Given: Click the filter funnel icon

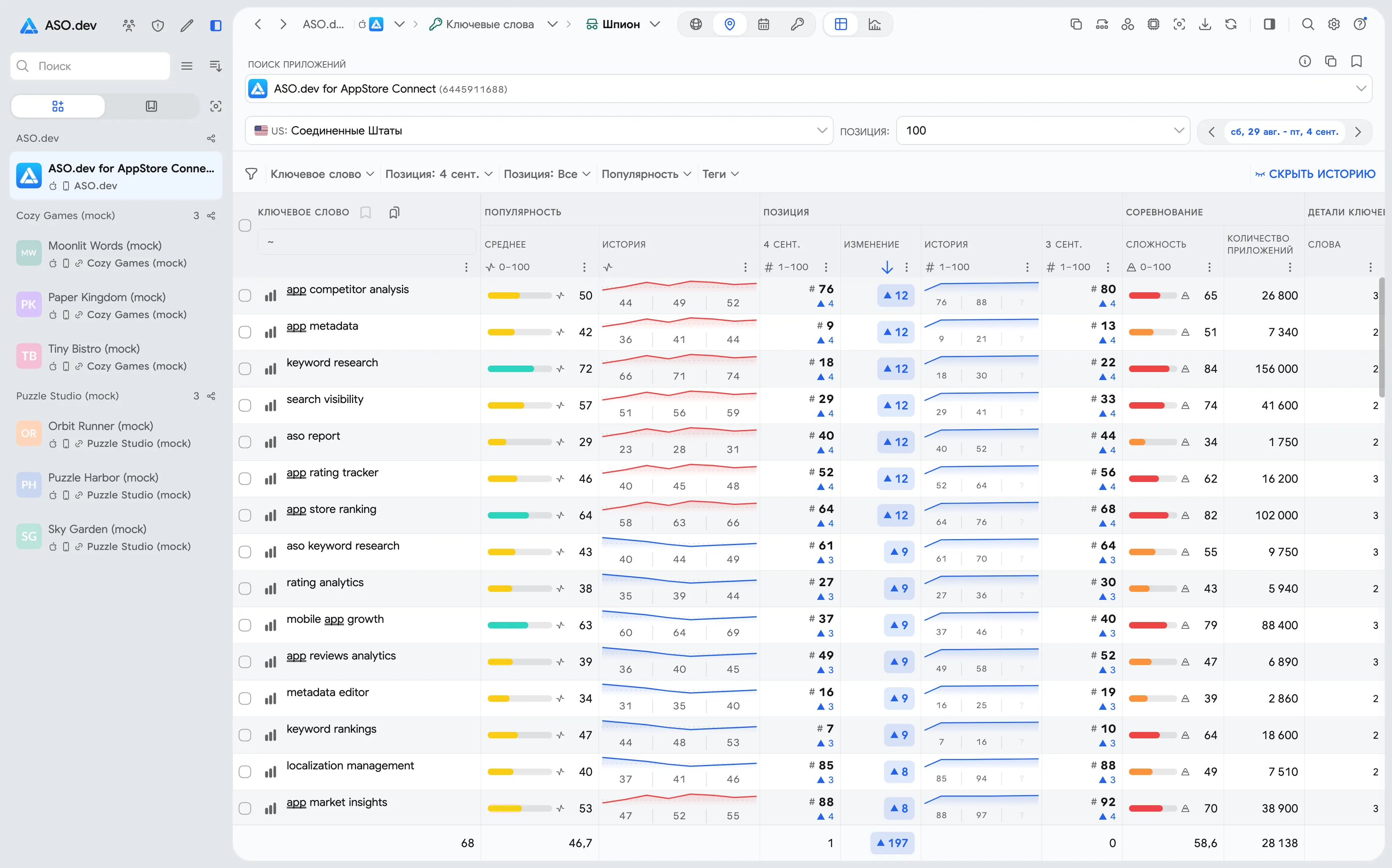Looking at the screenshot, I should 251,174.
